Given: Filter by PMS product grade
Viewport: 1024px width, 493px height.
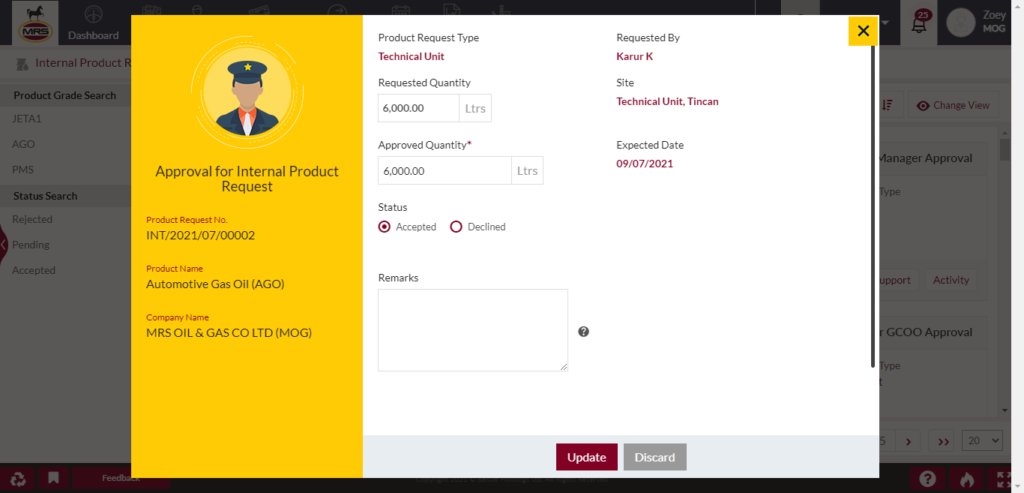Looking at the screenshot, I should point(22,170).
